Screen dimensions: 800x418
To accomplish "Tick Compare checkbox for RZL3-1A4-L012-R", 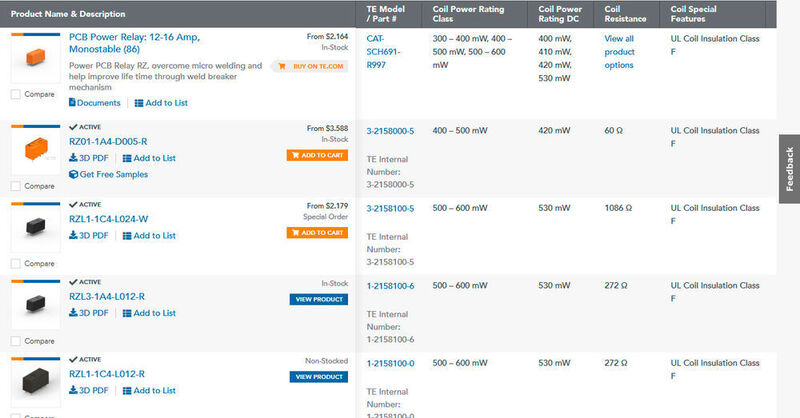I will [x=16, y=341].
